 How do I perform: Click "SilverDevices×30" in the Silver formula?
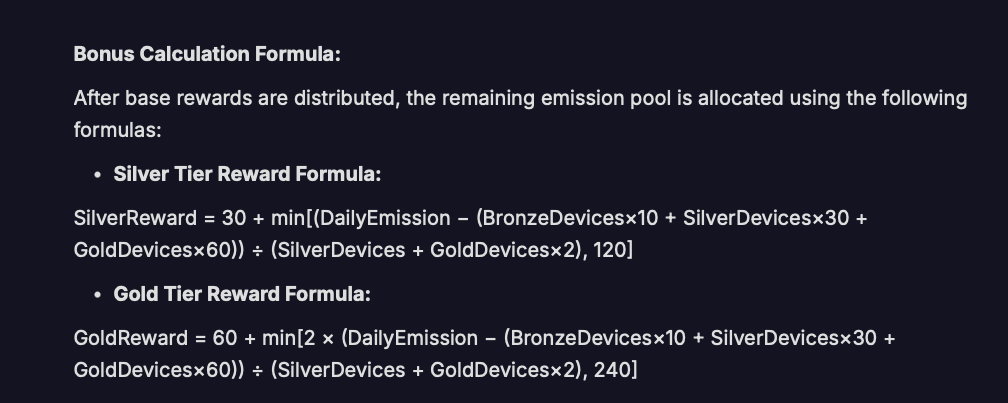[766, 219]
